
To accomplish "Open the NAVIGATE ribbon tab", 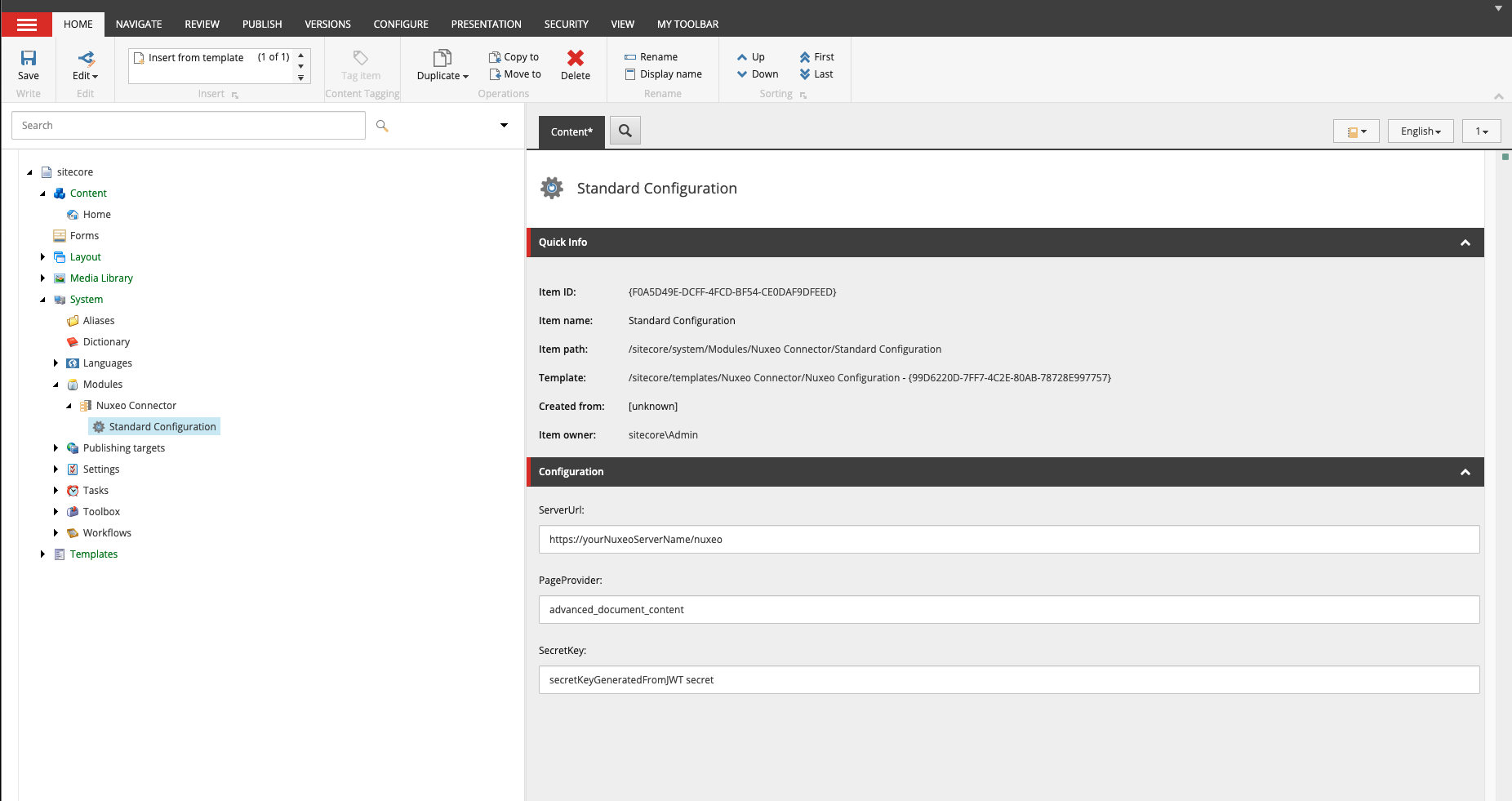I will 139,24.
